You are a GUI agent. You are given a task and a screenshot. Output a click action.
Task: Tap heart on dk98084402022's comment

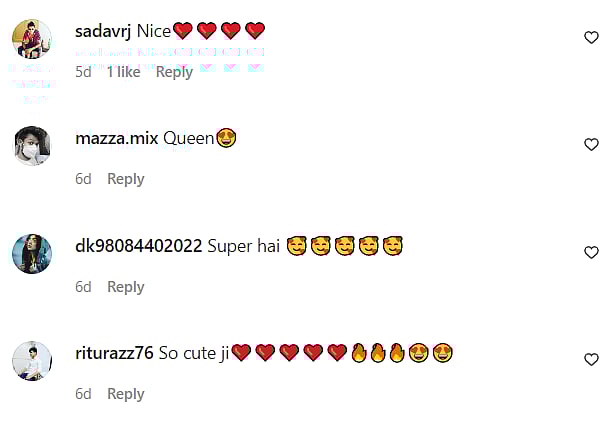pyautogui.click(x=591, y=252)
